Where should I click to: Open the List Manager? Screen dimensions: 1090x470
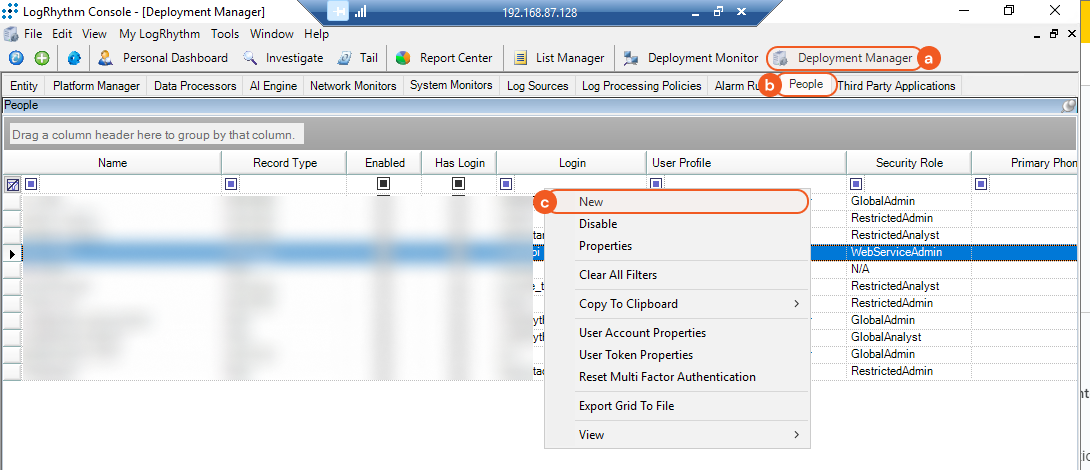558,58
